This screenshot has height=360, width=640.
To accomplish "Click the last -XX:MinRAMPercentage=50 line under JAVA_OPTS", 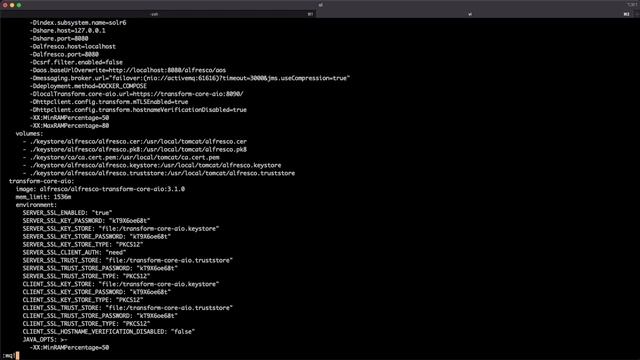I will pos(69,347).
